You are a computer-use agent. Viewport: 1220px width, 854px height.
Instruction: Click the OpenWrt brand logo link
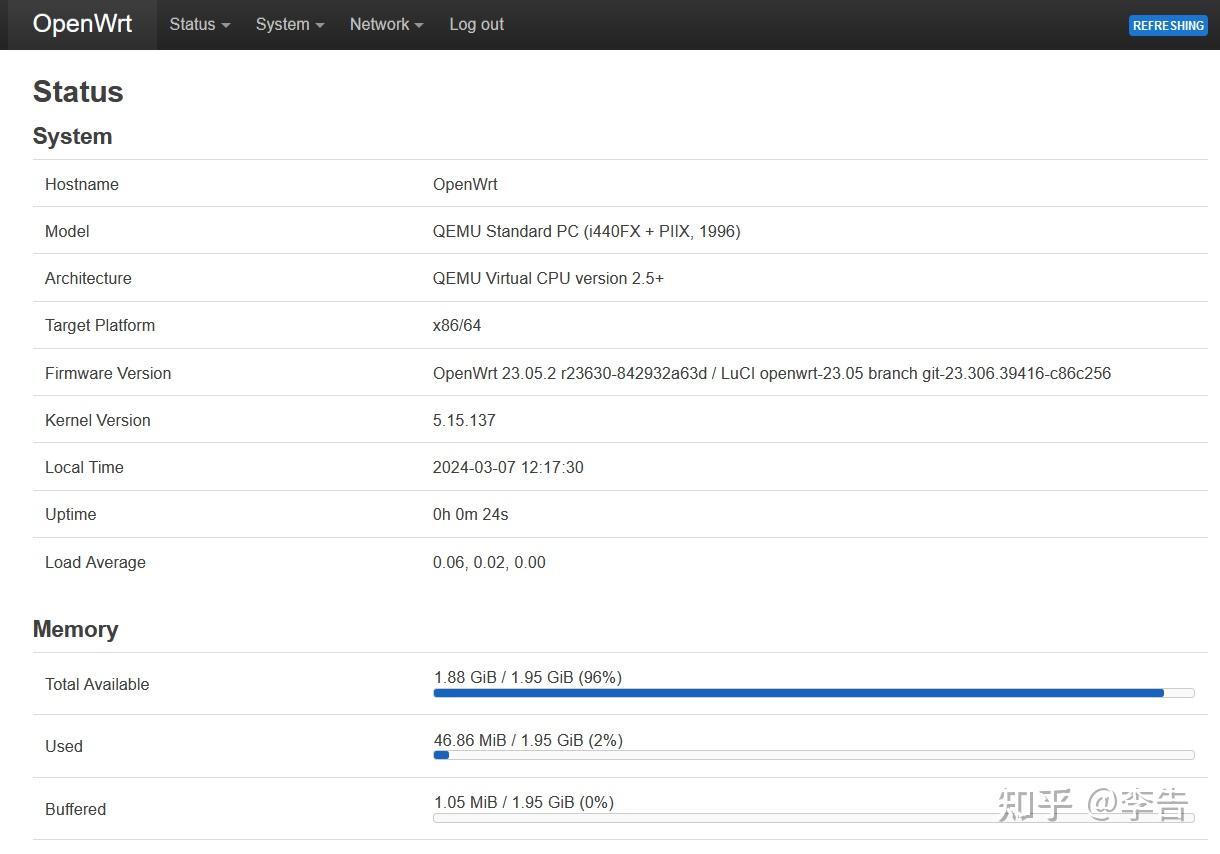[82, 24]
